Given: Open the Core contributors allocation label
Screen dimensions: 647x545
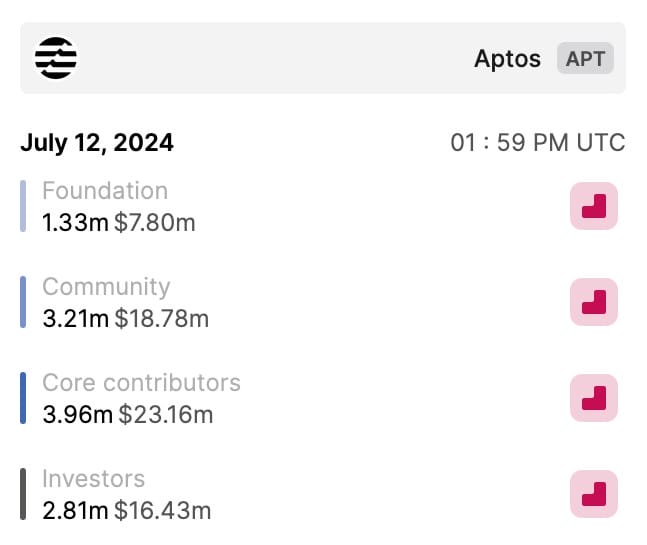Looking at the screenshot, I should click(x=142, y=382).
